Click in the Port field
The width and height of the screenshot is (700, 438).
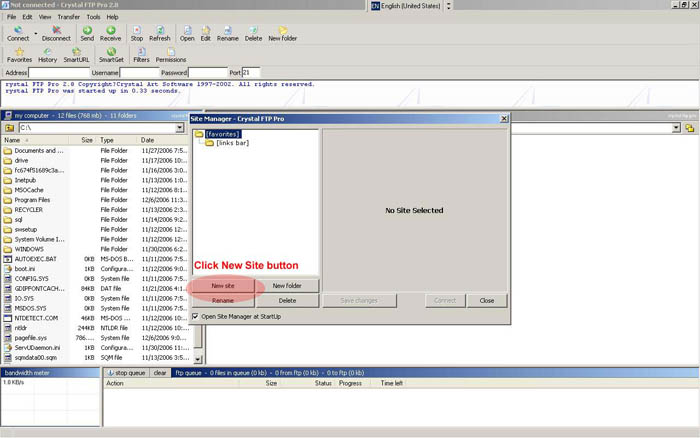point(251,72)
